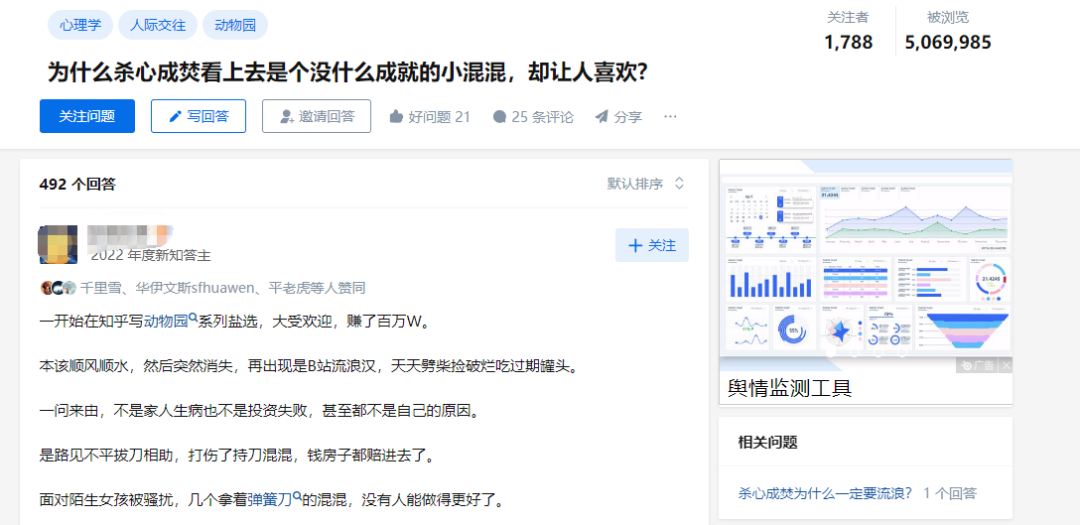1080x525 pixels.
Task: Click the 相关问题 section heading
Action: [x=767, y=442]
